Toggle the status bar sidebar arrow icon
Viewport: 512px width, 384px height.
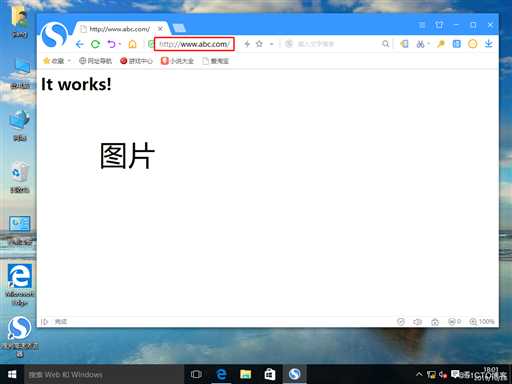44,322
